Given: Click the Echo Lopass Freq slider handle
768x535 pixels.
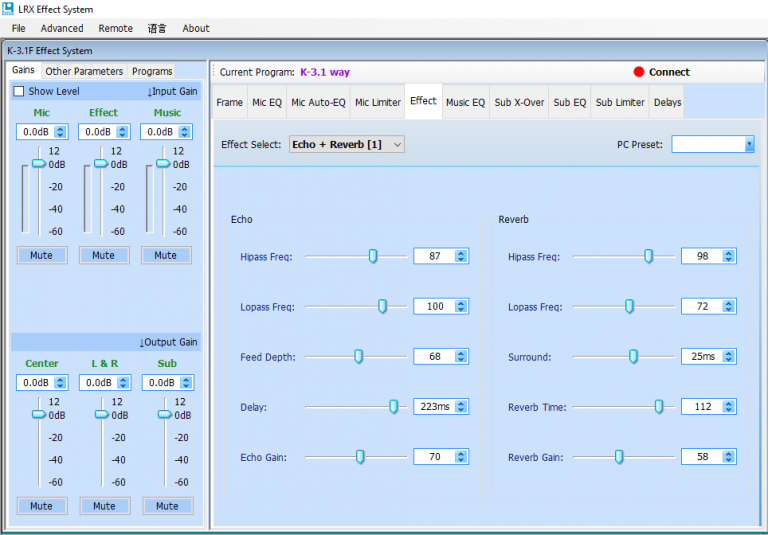Looking at the screenshot, I should [x=383, y=306].
